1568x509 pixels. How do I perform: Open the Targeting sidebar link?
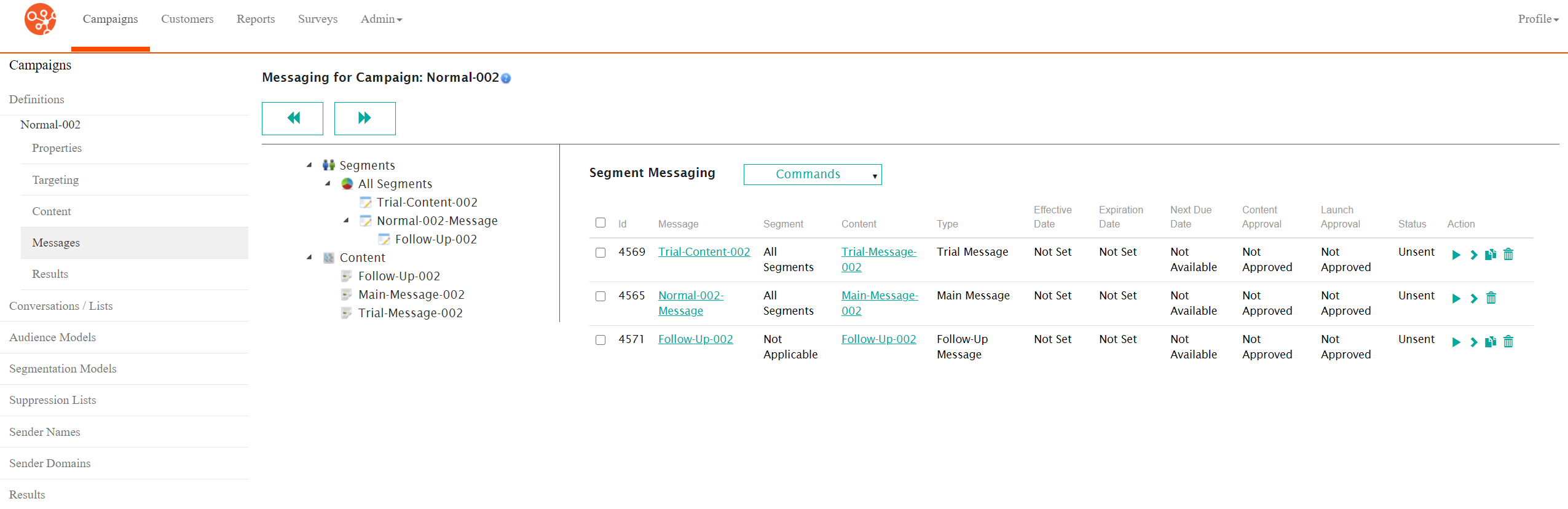coord(55,180)
